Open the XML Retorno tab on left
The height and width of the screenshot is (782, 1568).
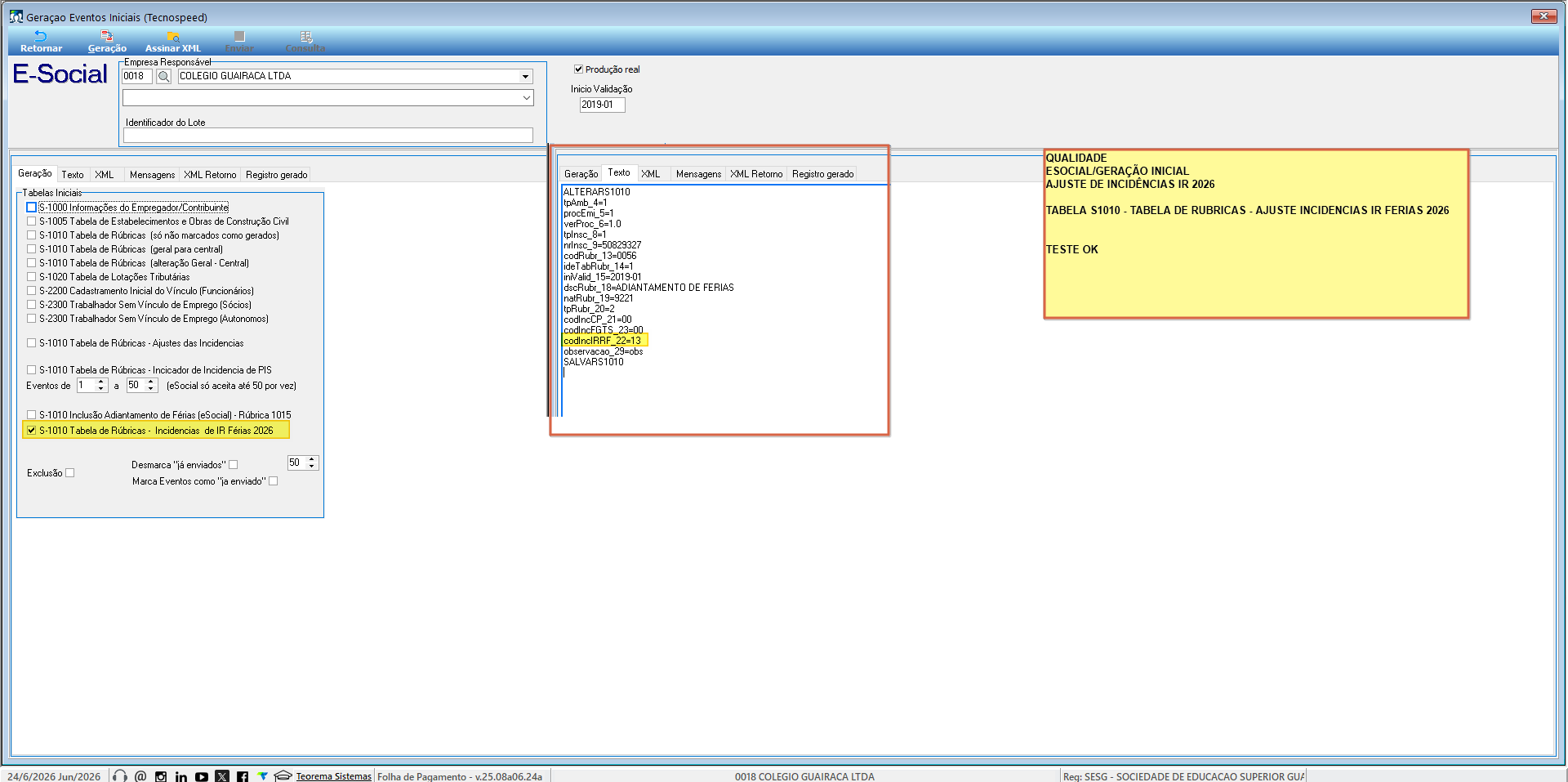[x=210, y=175]
